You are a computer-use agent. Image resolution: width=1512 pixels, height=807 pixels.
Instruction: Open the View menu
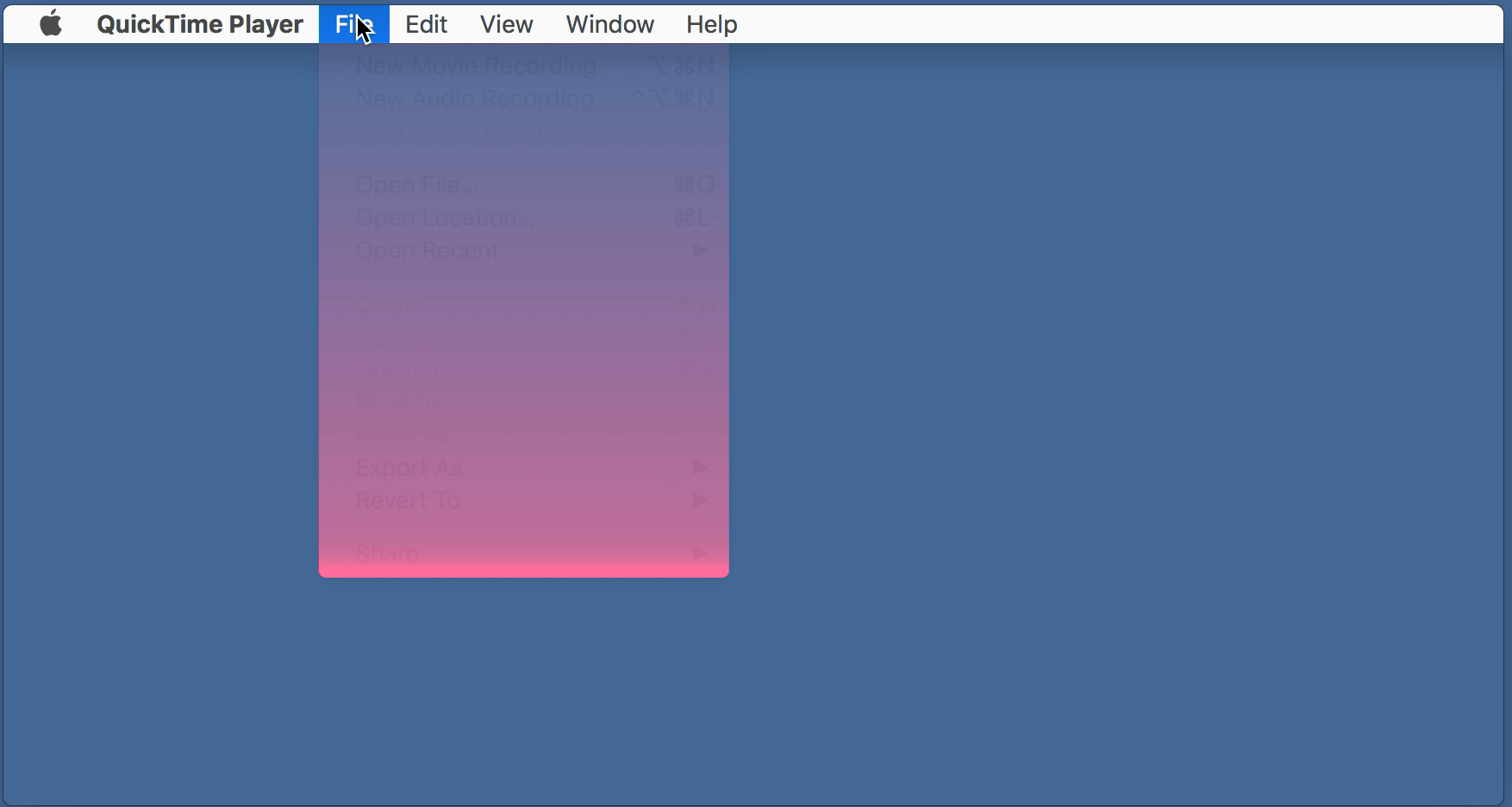click(507, 24)
